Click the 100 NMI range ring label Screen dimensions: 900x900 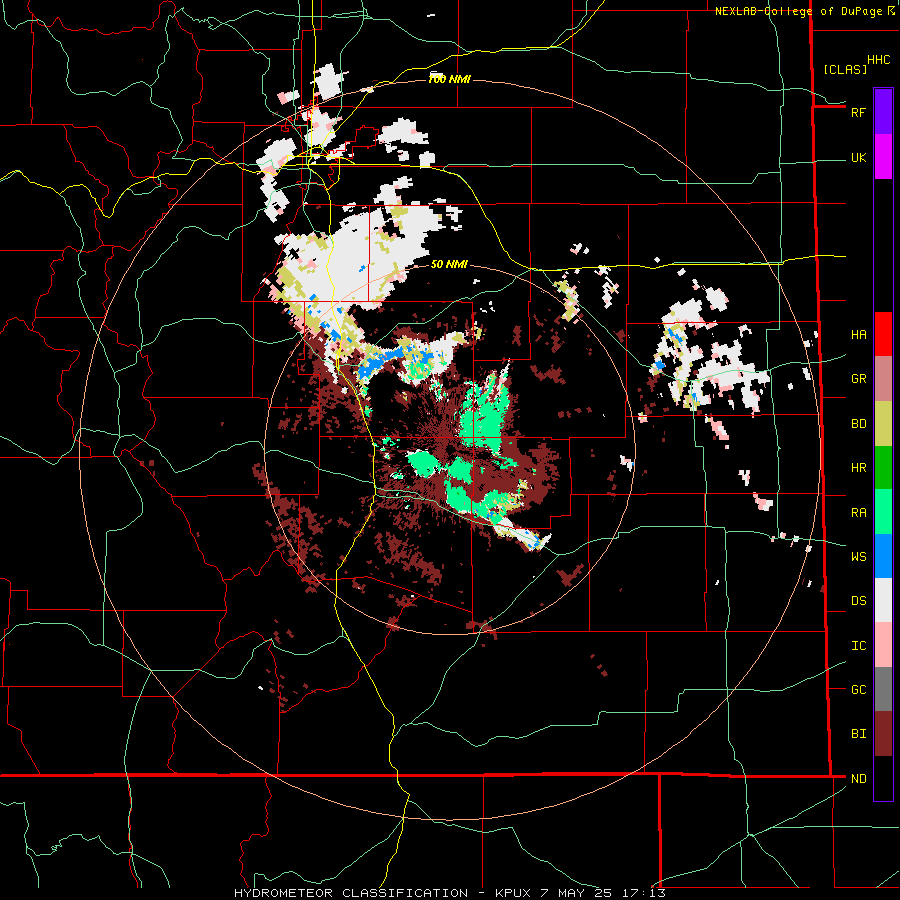(449, 79)
